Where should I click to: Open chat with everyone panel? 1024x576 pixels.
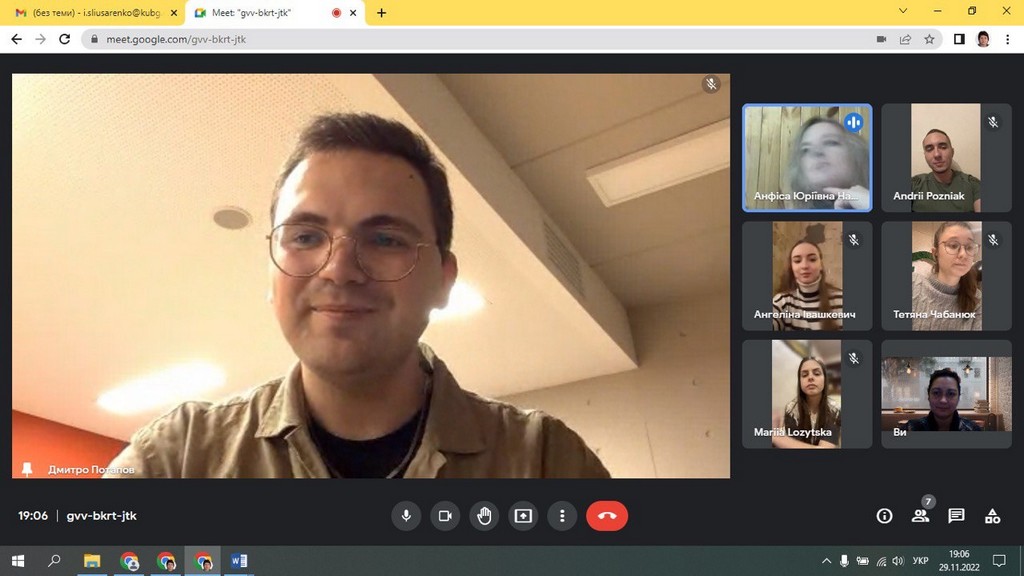coord(956,516)
